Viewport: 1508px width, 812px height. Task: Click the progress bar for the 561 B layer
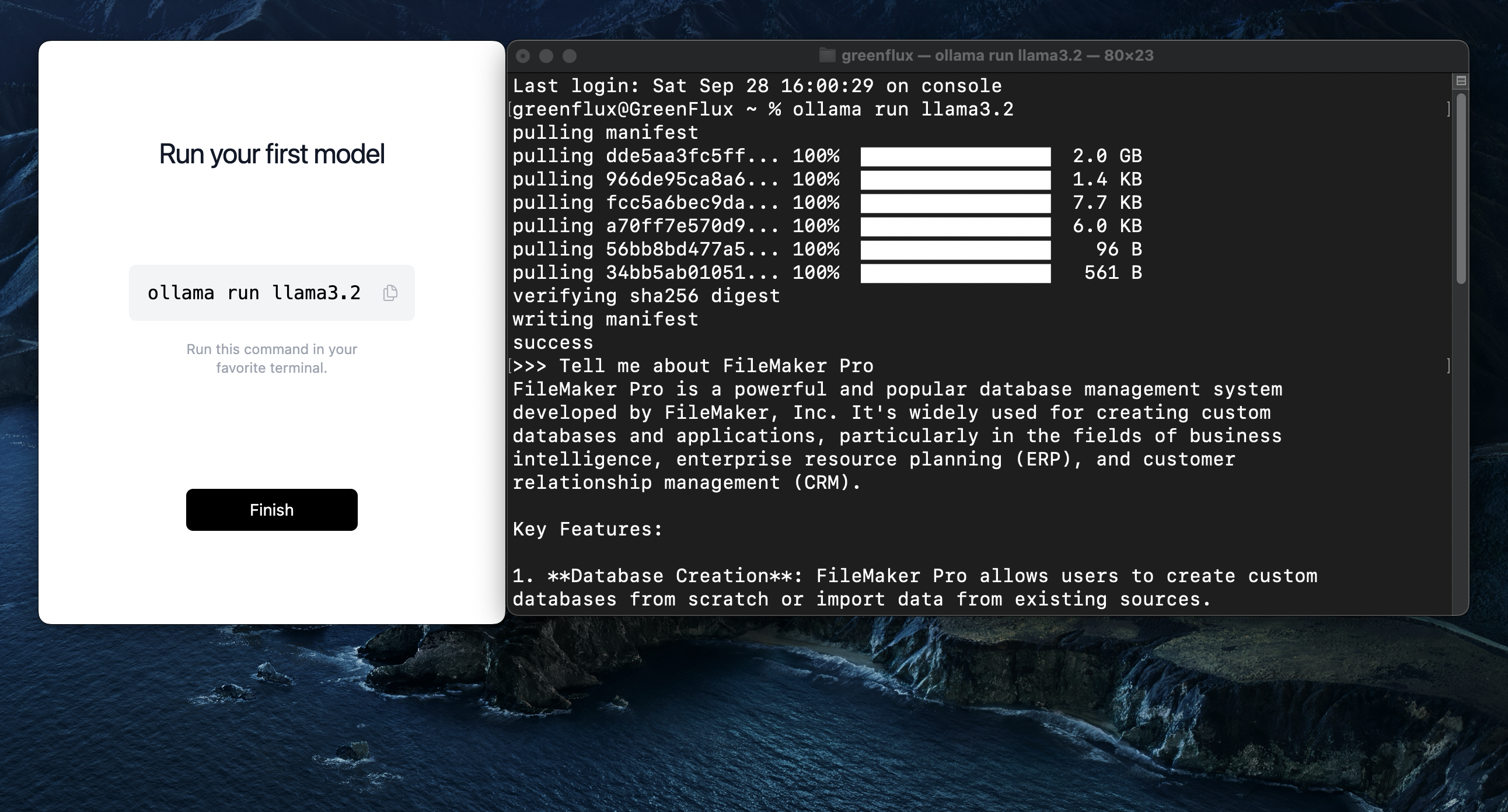955,272
